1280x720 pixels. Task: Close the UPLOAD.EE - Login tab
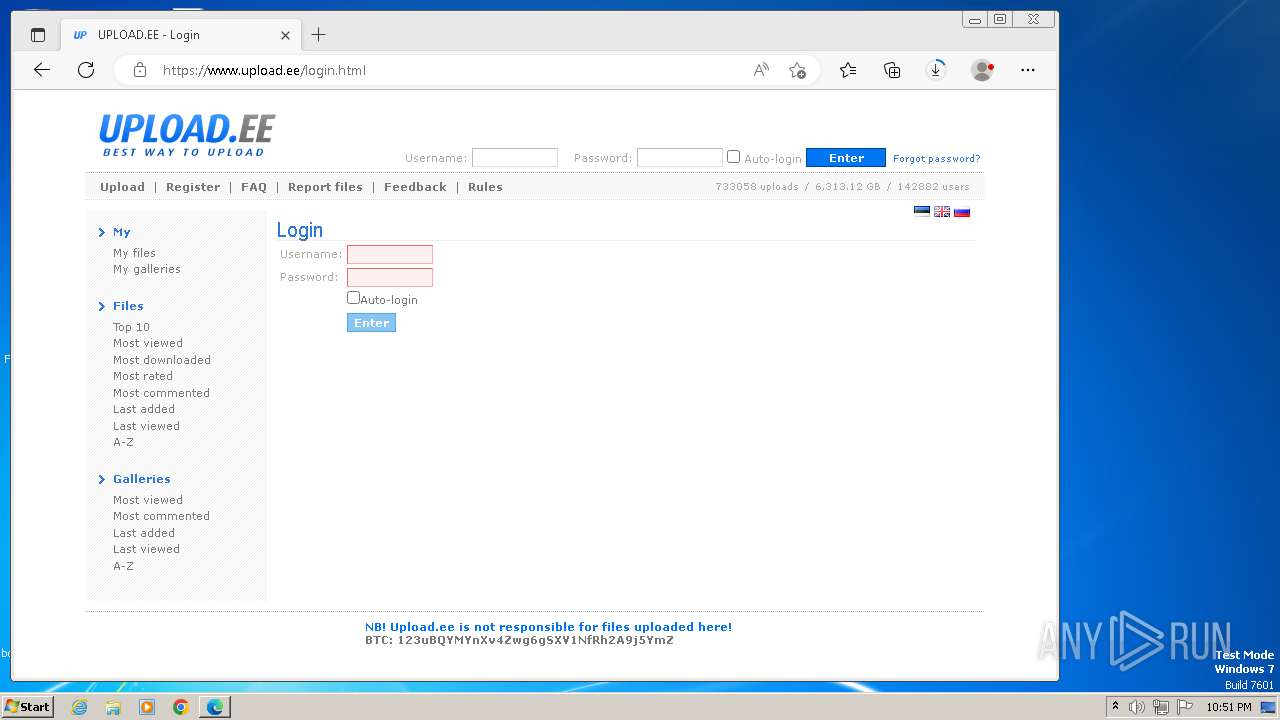tap(285, 35)
